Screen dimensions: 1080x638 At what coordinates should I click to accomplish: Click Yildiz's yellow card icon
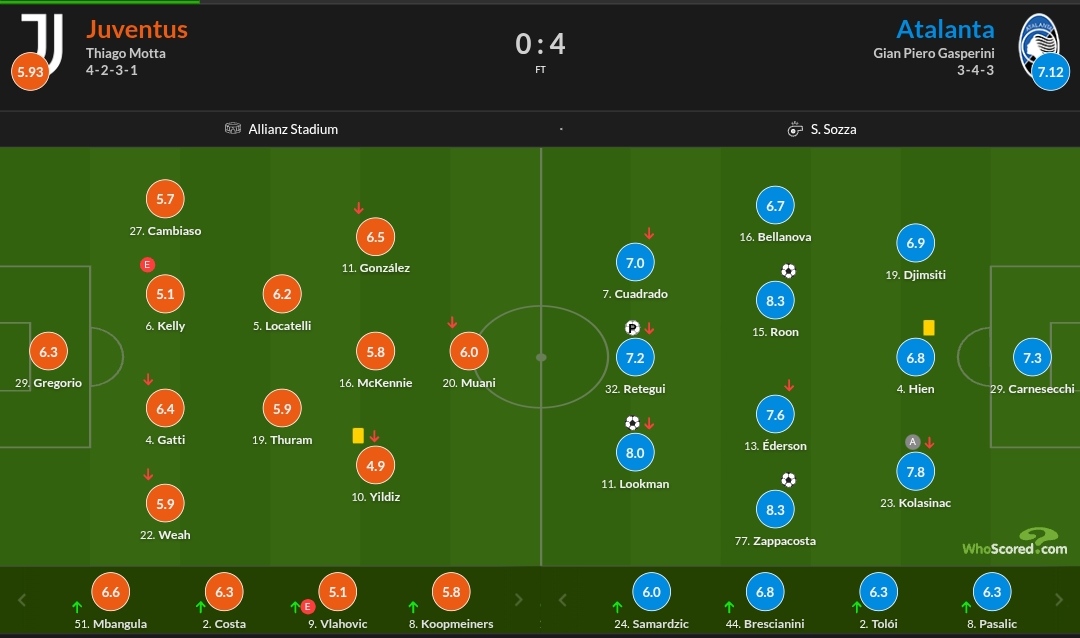(358, 435)
